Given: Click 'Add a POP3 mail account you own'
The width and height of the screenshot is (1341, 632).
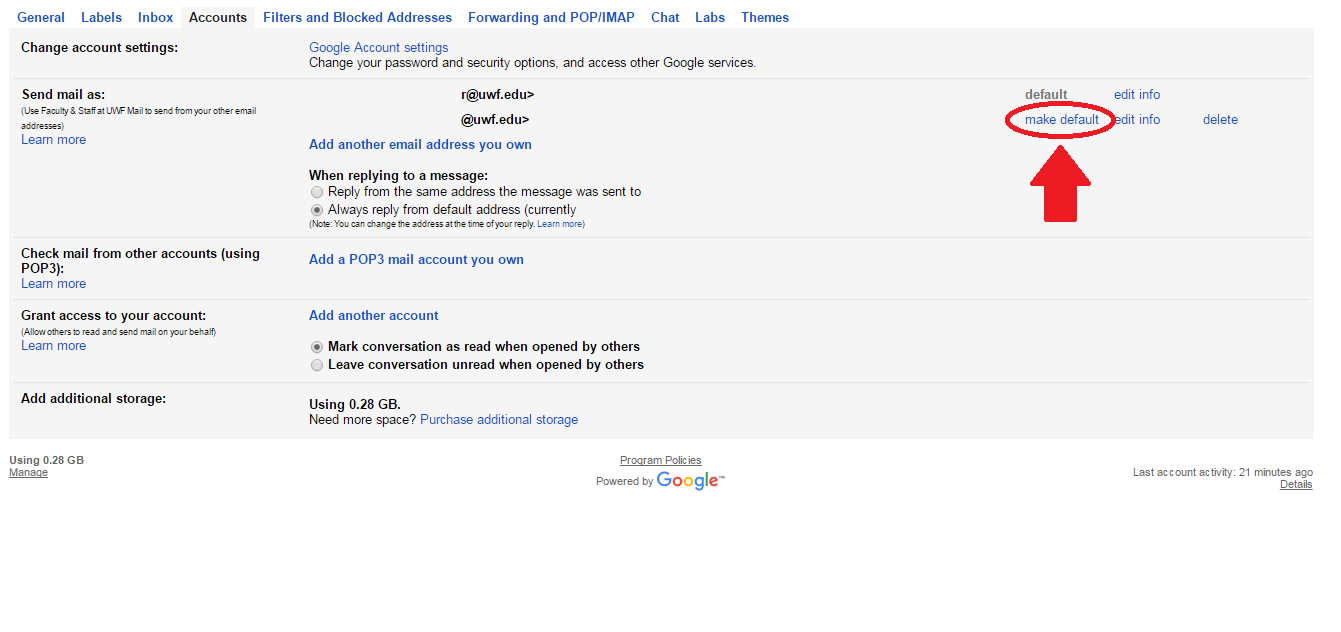Looking at the screenshot, I should 416,260.
